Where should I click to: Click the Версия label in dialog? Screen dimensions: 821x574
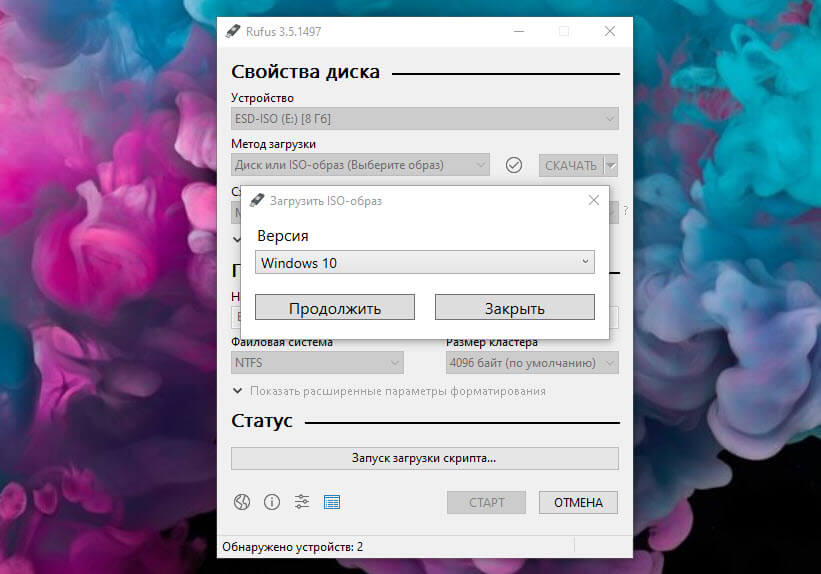(x=283, y=236)
